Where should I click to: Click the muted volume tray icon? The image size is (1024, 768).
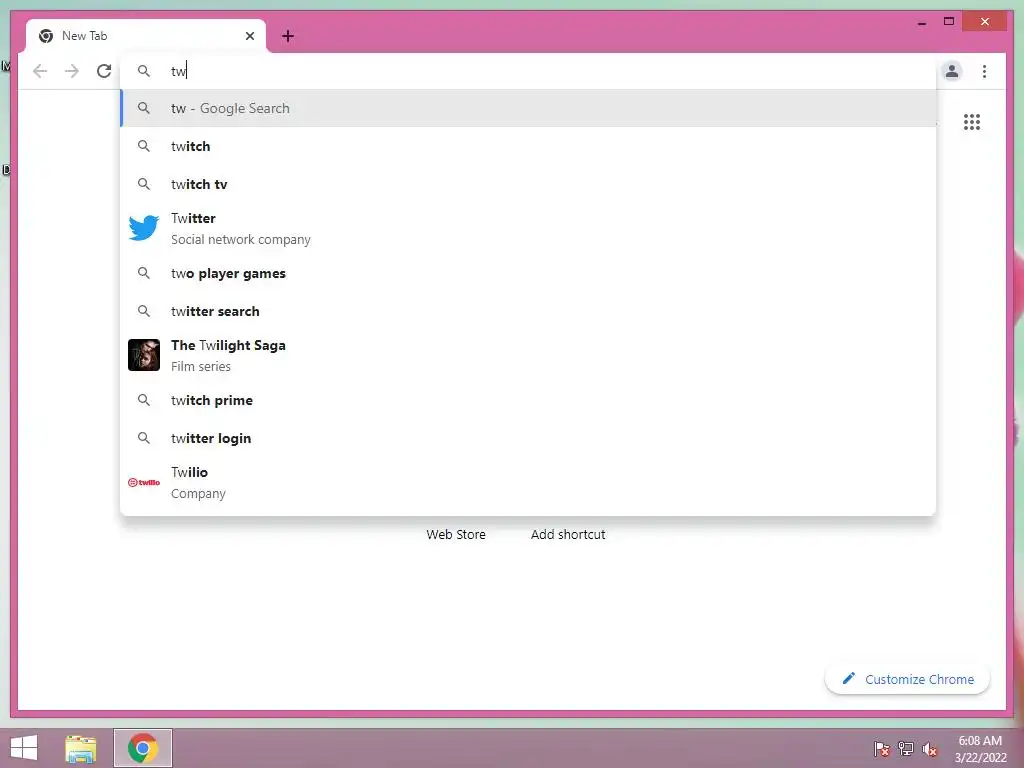point(930,748)
